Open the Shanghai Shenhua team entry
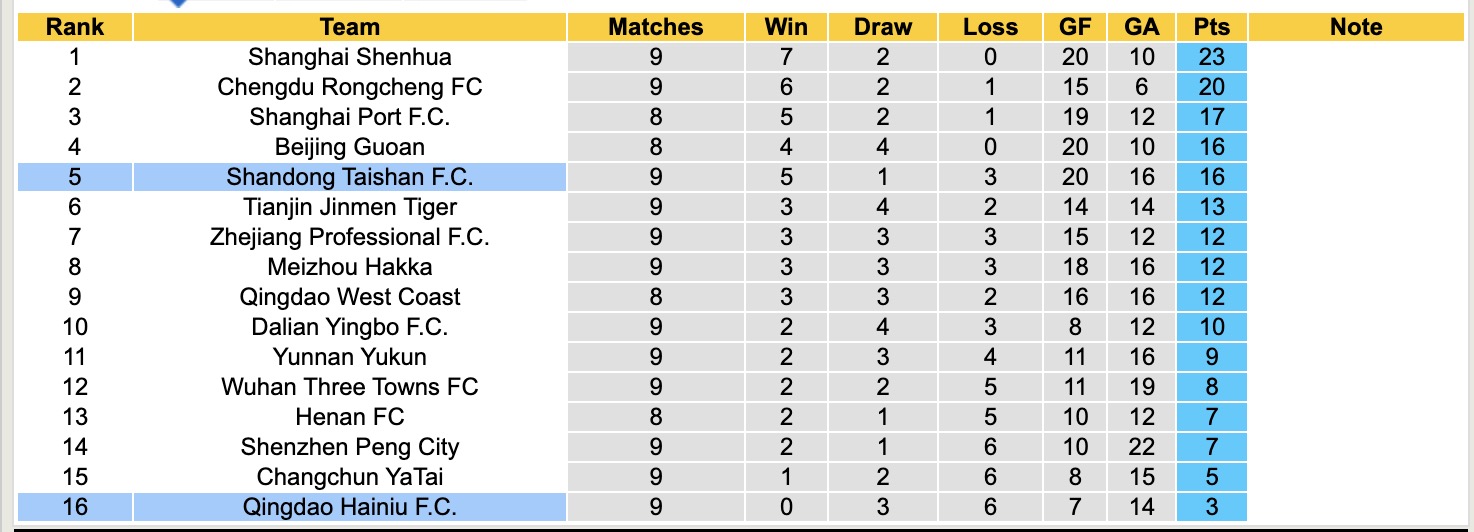Viewport: 1474px width, 532px height. point(350,57)
